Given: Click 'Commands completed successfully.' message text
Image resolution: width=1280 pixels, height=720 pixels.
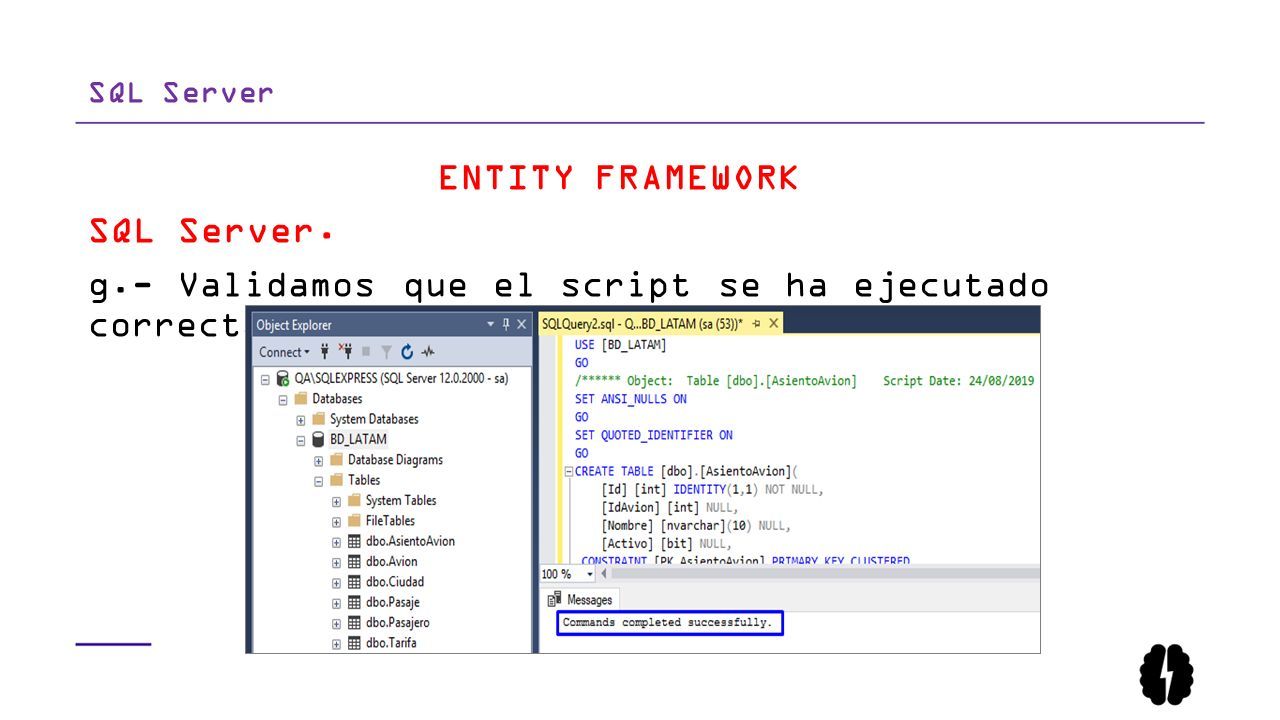Looking at the screenshot, I should click(667, 623).
